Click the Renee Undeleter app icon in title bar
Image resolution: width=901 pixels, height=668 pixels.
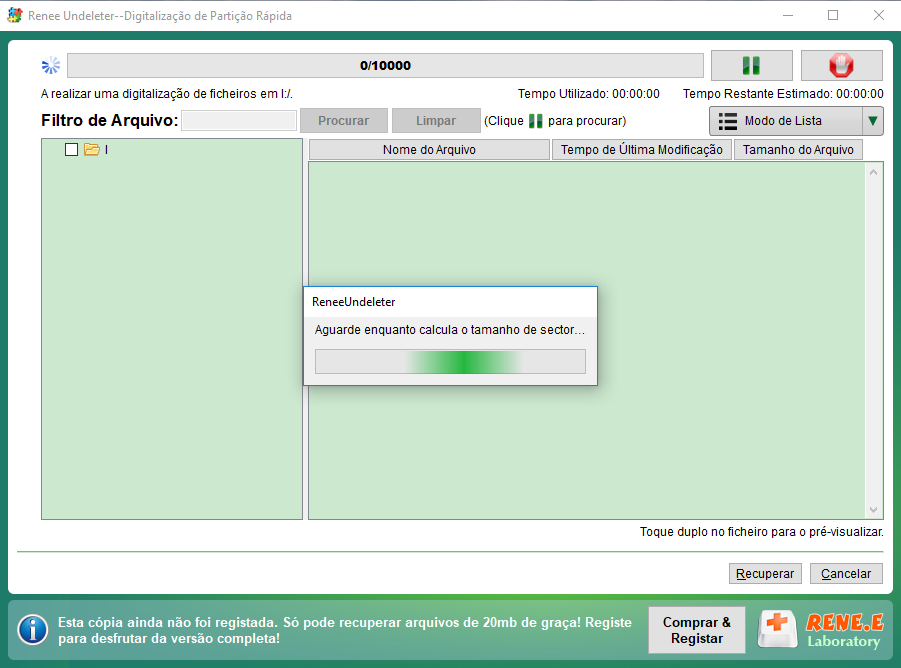[x=14, y=16]
